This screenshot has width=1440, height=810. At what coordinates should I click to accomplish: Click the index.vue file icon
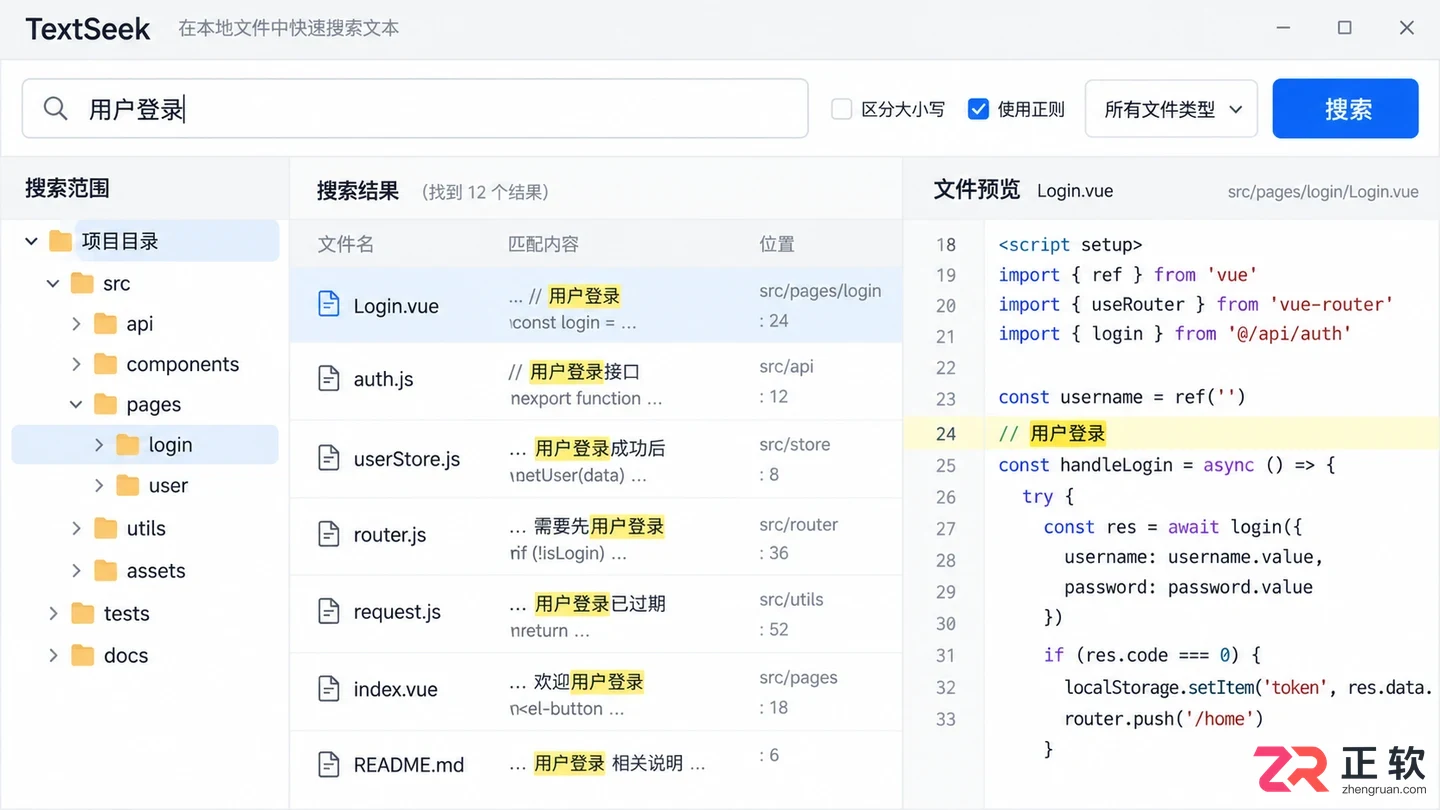[x=328, y=688]
